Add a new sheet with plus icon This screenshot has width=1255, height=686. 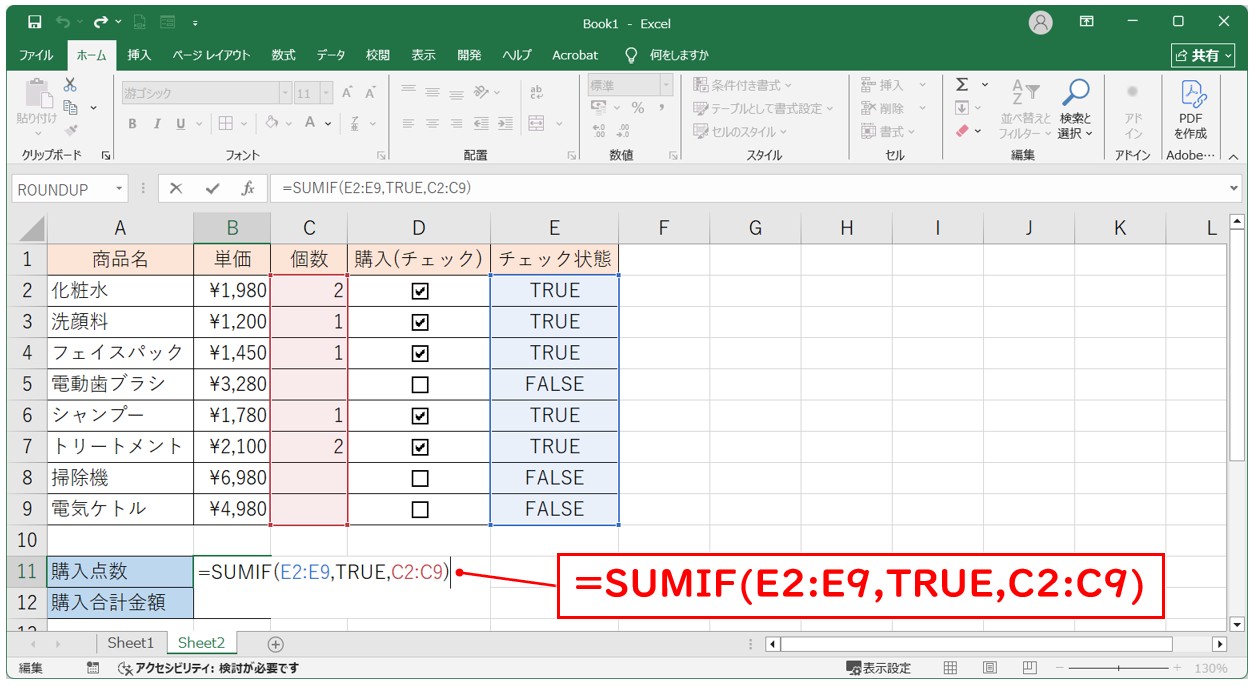276,644
